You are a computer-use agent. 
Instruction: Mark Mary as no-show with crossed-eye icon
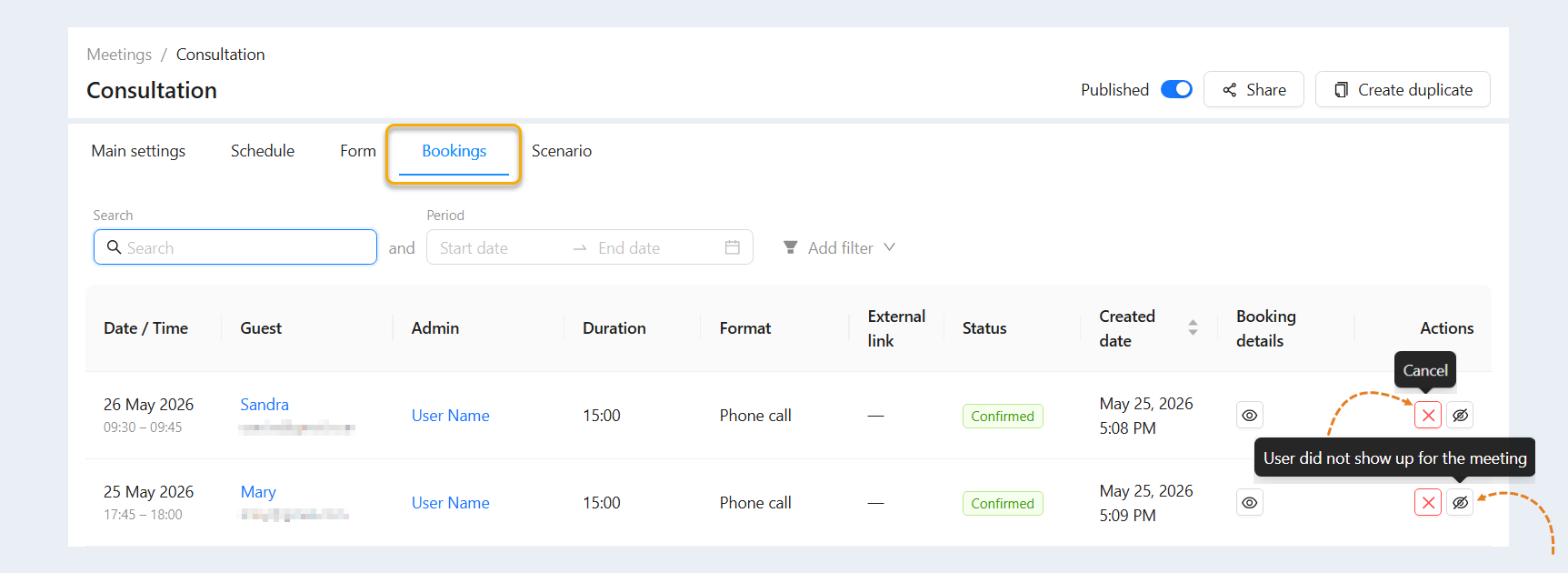(x=1460, y=502)
